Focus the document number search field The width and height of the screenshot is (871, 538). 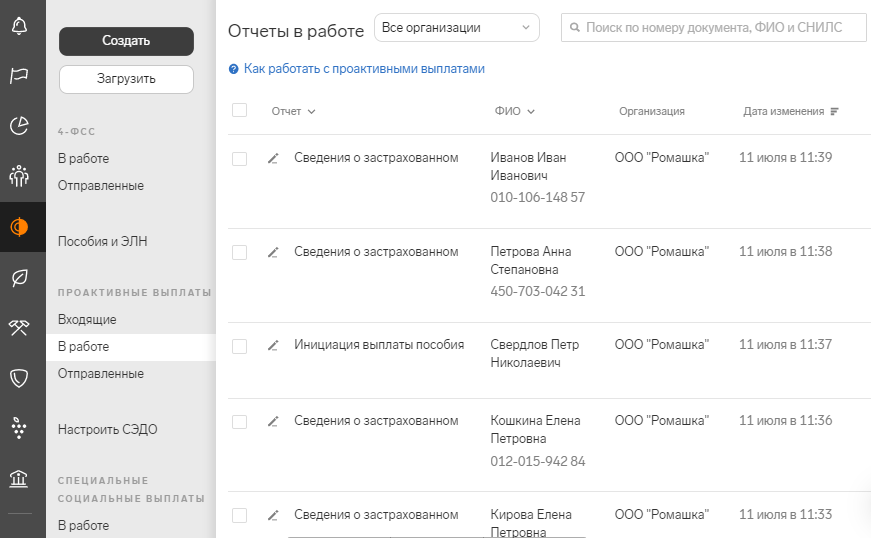(x=714, y=28)
